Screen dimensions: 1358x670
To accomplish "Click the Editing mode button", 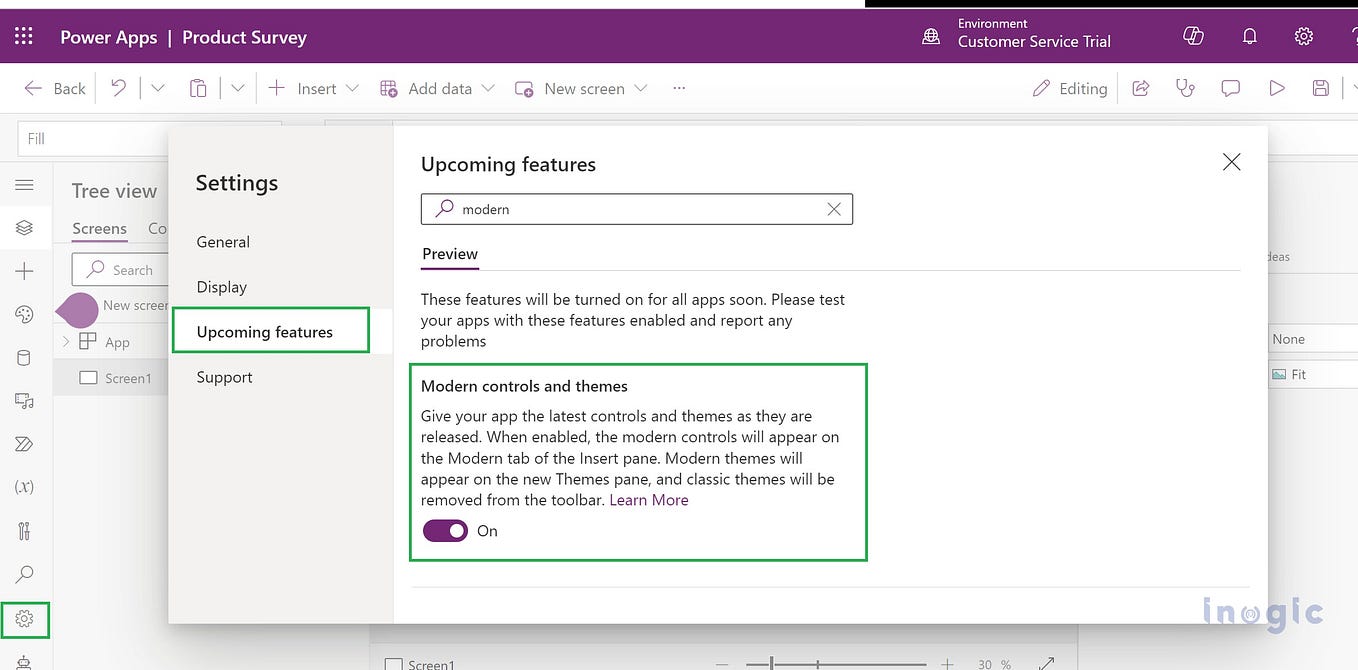I will coord(1070,88).
